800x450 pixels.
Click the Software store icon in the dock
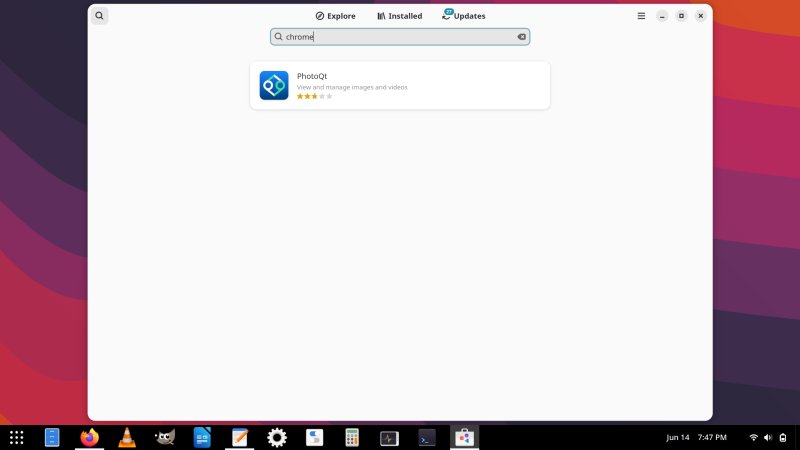click(x=464, y=437)
